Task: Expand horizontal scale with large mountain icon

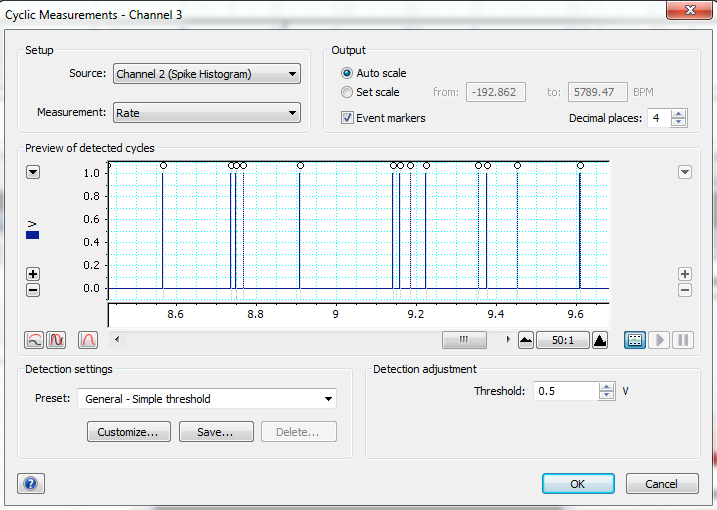Action: click(599, 340)
